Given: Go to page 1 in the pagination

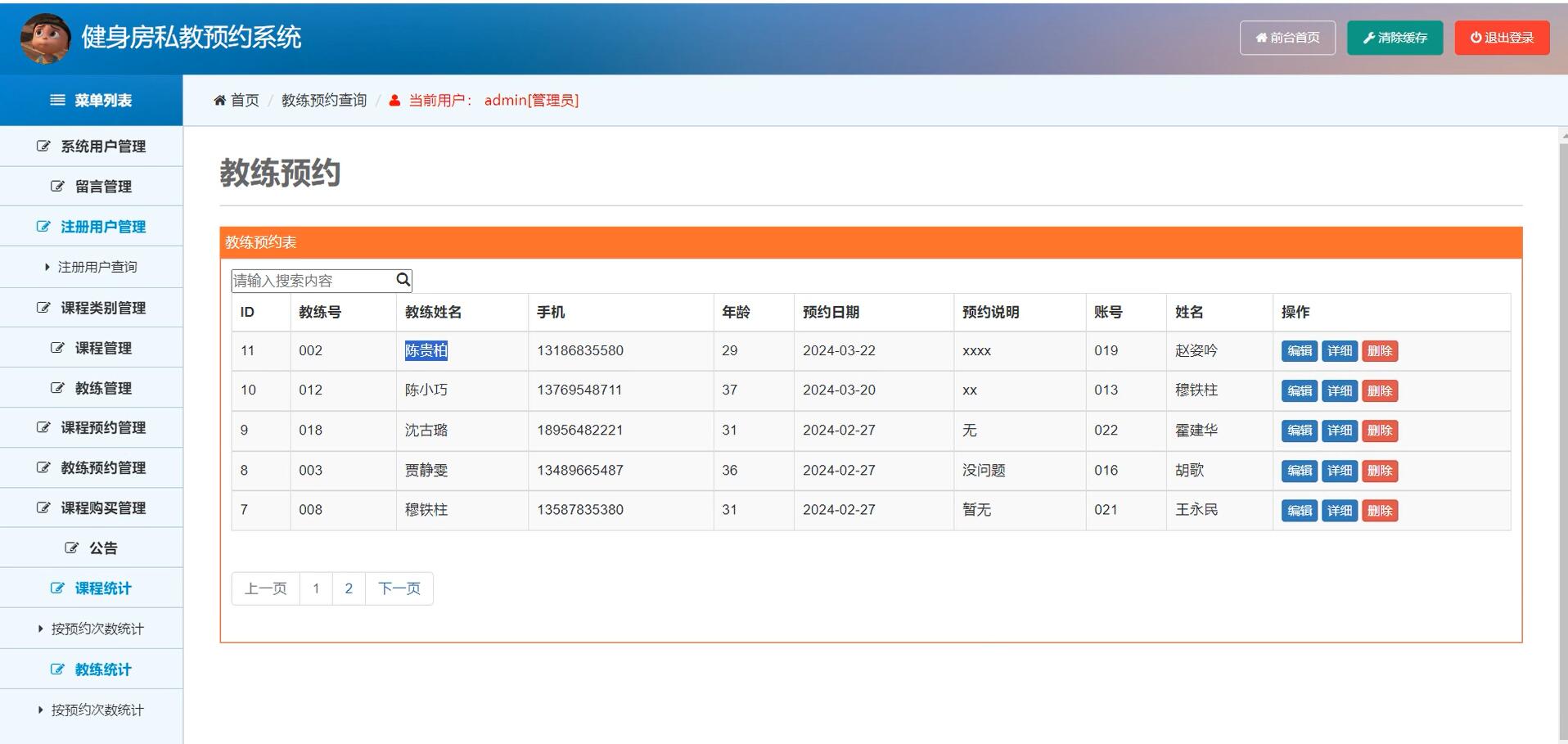Looking at the screenshot, I should (x=316, y=588).
